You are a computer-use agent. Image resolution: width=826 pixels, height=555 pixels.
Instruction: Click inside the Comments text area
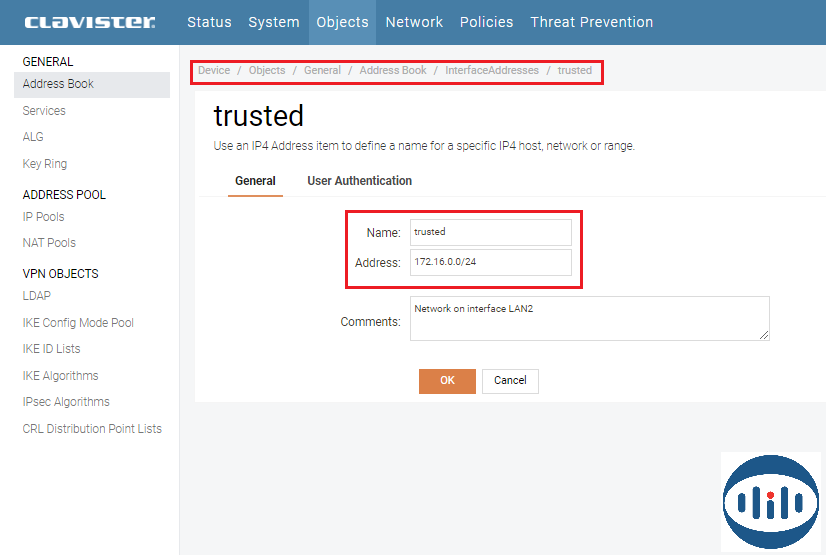point(589,318)
